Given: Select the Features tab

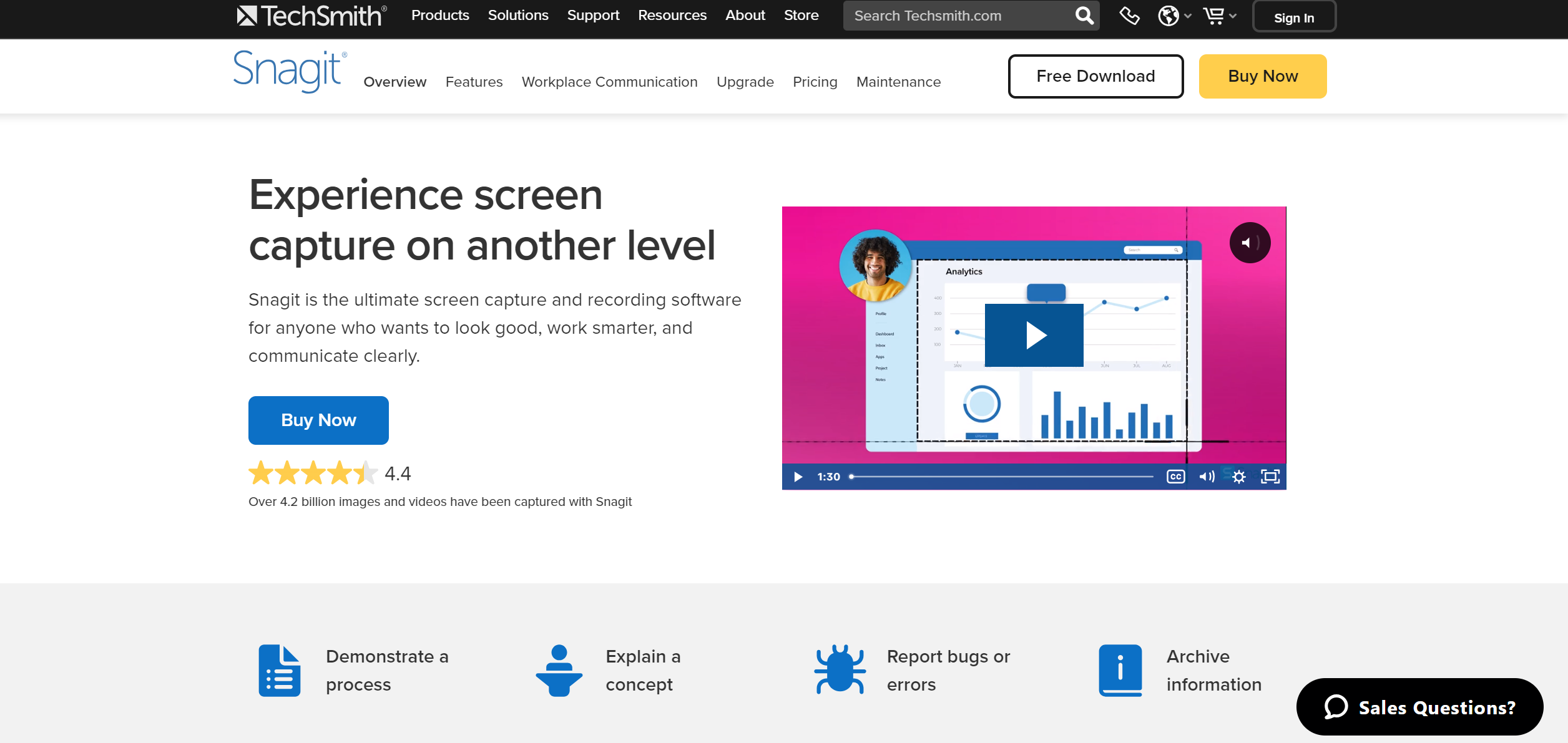Looking at the screenshot, I should [474, 82].
